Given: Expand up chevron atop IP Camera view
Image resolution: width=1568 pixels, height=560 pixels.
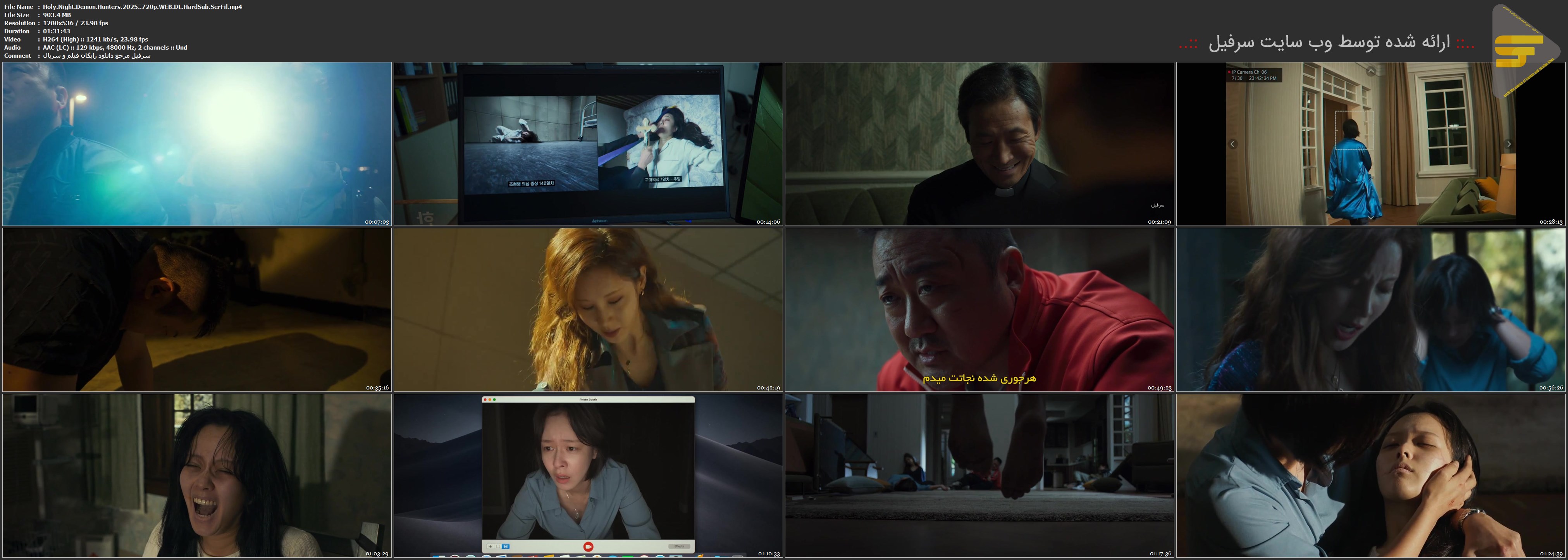Looking at the screenshot, I should [x=1371, y=71].
